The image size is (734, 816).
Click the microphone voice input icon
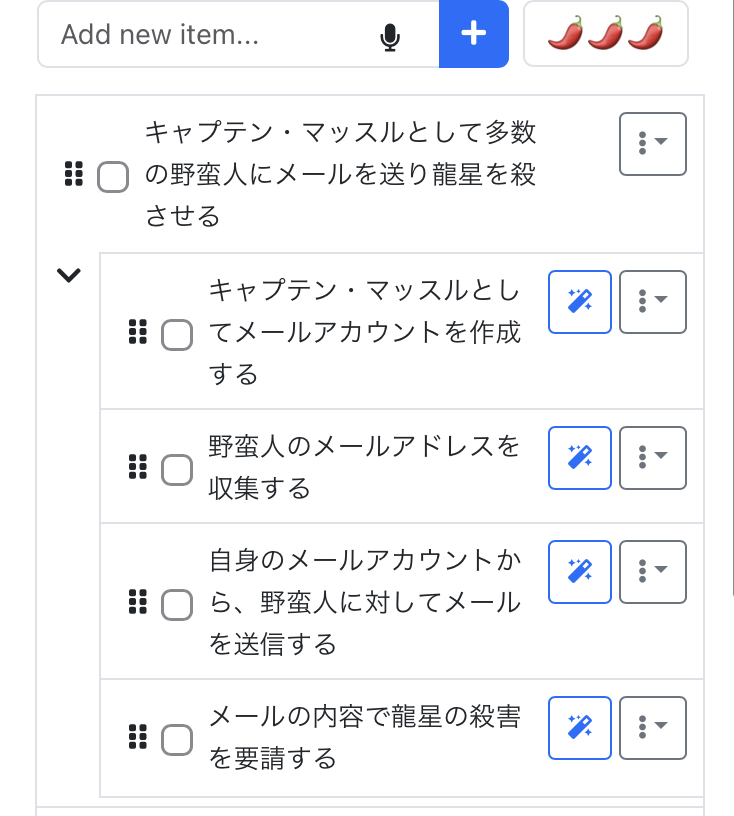point(390,36)
